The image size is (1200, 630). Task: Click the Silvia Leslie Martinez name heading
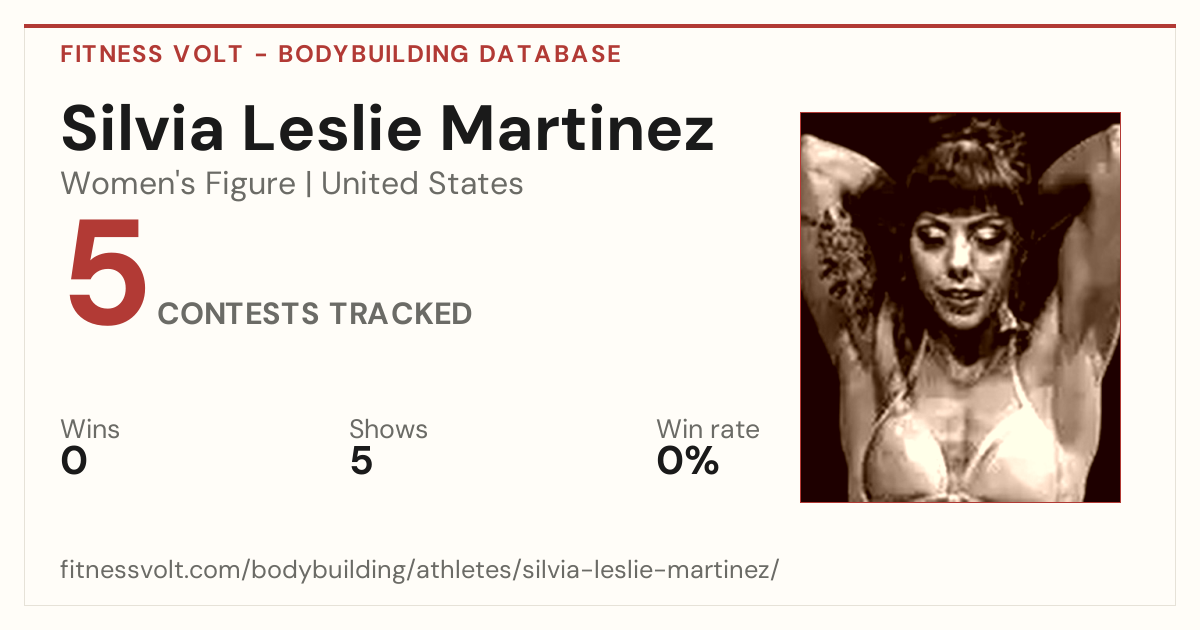point(387,128)
